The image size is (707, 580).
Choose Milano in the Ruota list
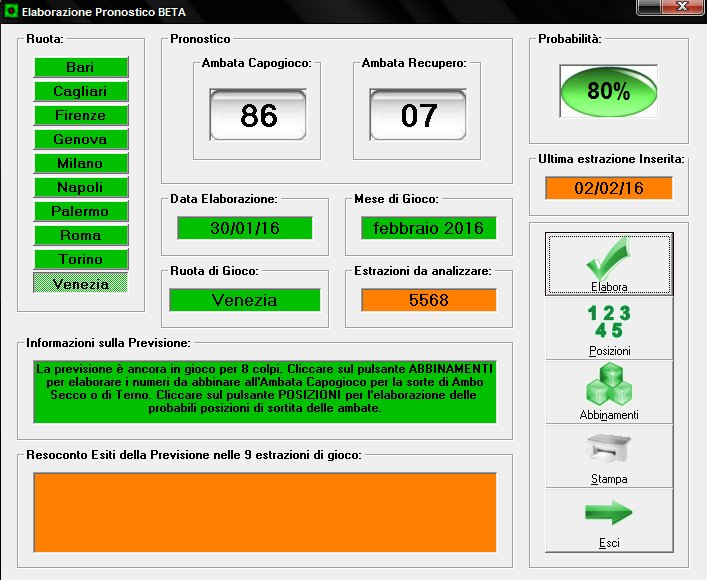pyautogui.click(x=81, y=163)
